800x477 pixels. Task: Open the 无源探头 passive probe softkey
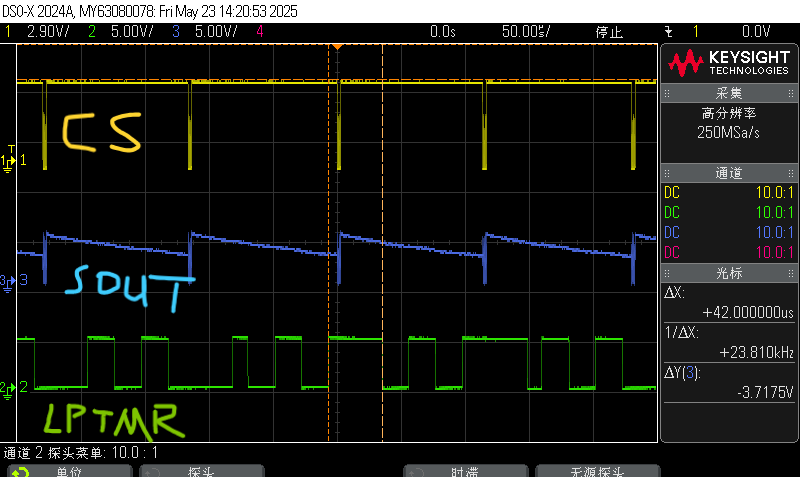point(597,471)
